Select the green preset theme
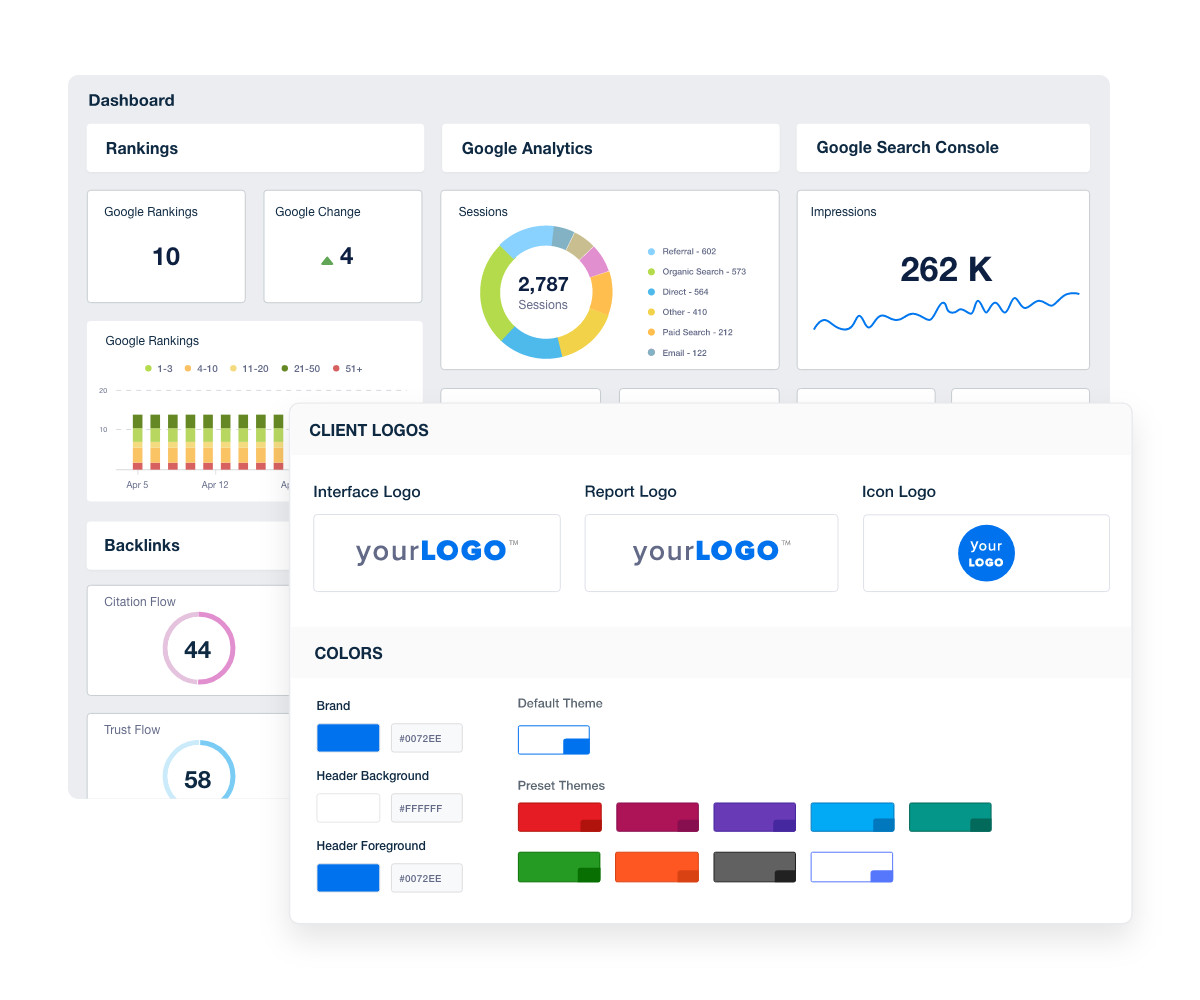 560,867
